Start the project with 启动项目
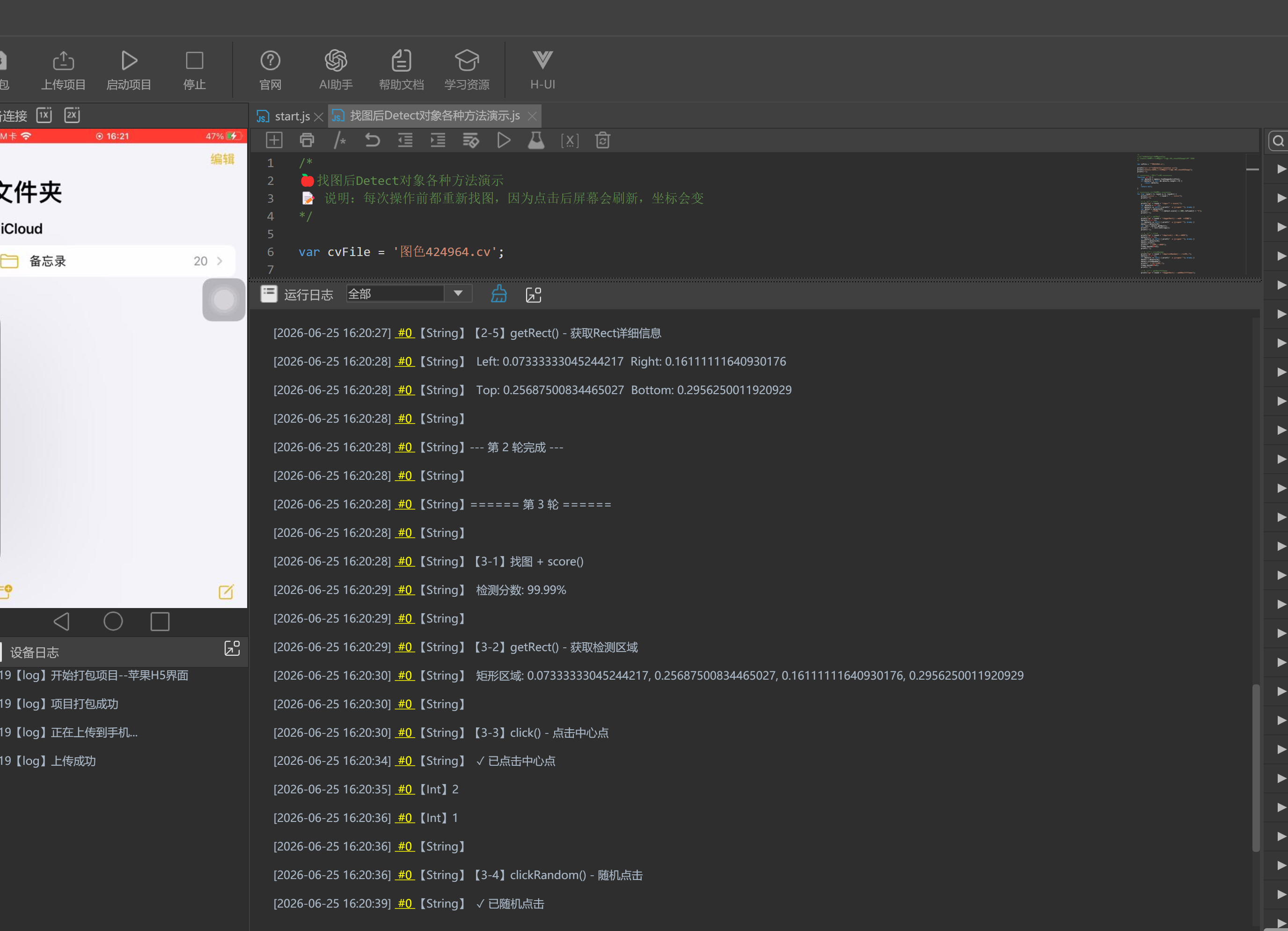Image resolution: width=1288 pixels, height=931 pixels. [129, 70]
